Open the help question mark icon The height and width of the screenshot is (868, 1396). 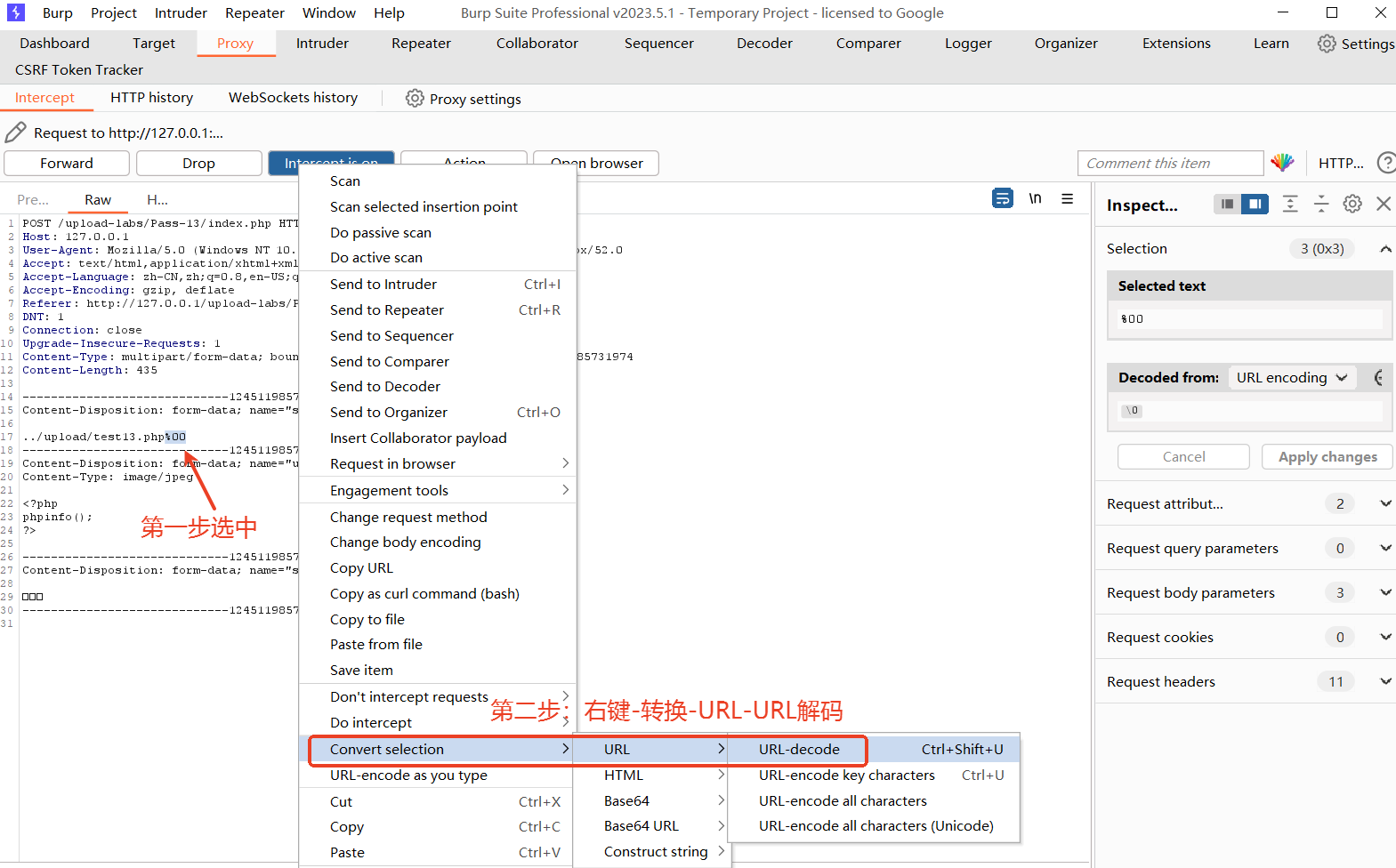pos(1386,163)
